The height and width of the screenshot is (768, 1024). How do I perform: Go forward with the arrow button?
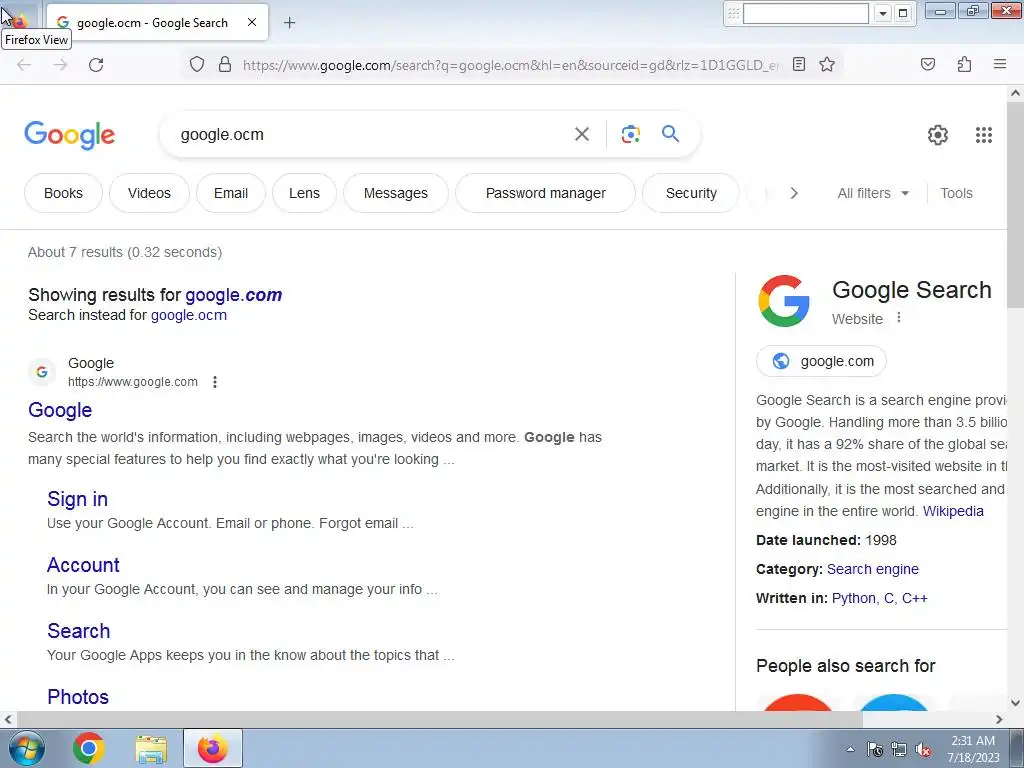[60, 65]
